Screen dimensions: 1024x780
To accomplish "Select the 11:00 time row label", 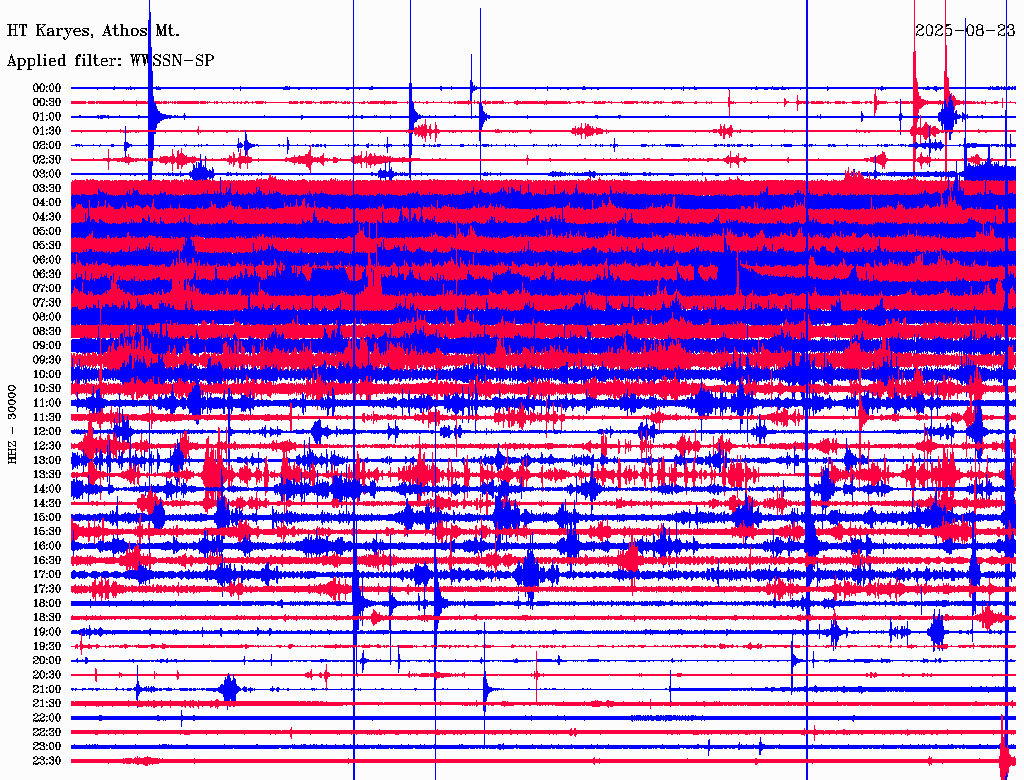I will (x=47, y=403).
